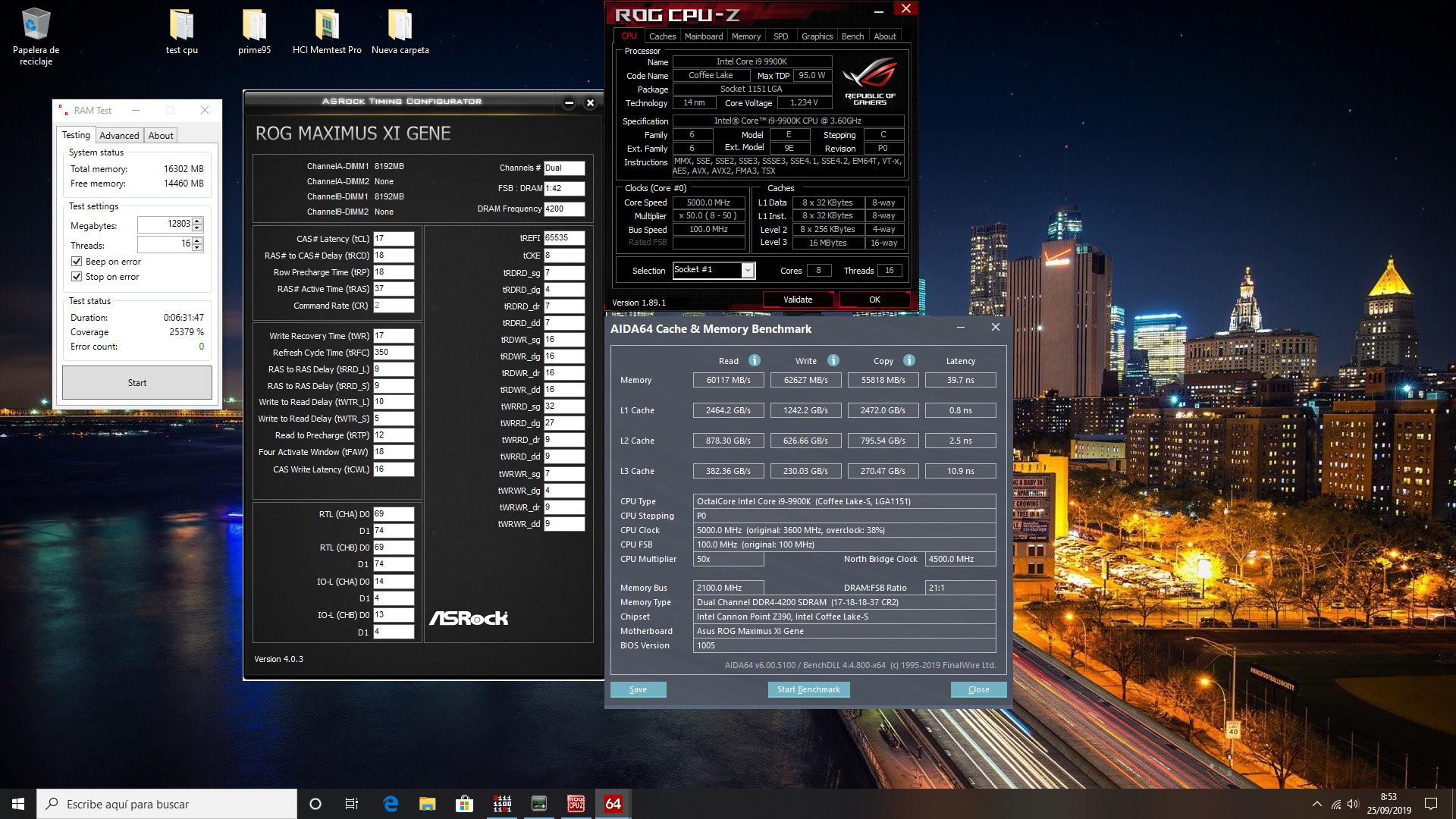
Task: Click the Read info icon in AIDA64
Action: [754, 360]
